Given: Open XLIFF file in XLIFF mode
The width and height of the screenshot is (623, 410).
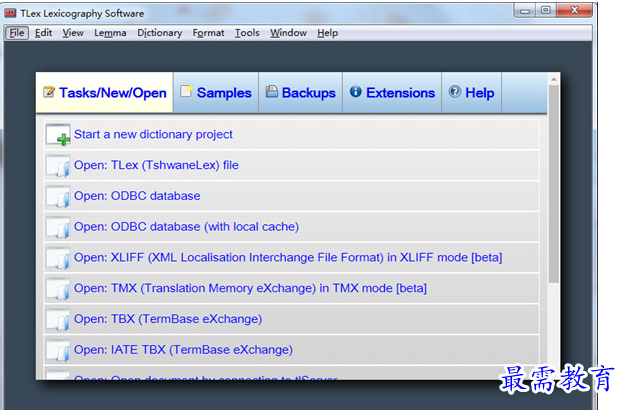Looking at the screenshot, I should [x=288, y=257].
